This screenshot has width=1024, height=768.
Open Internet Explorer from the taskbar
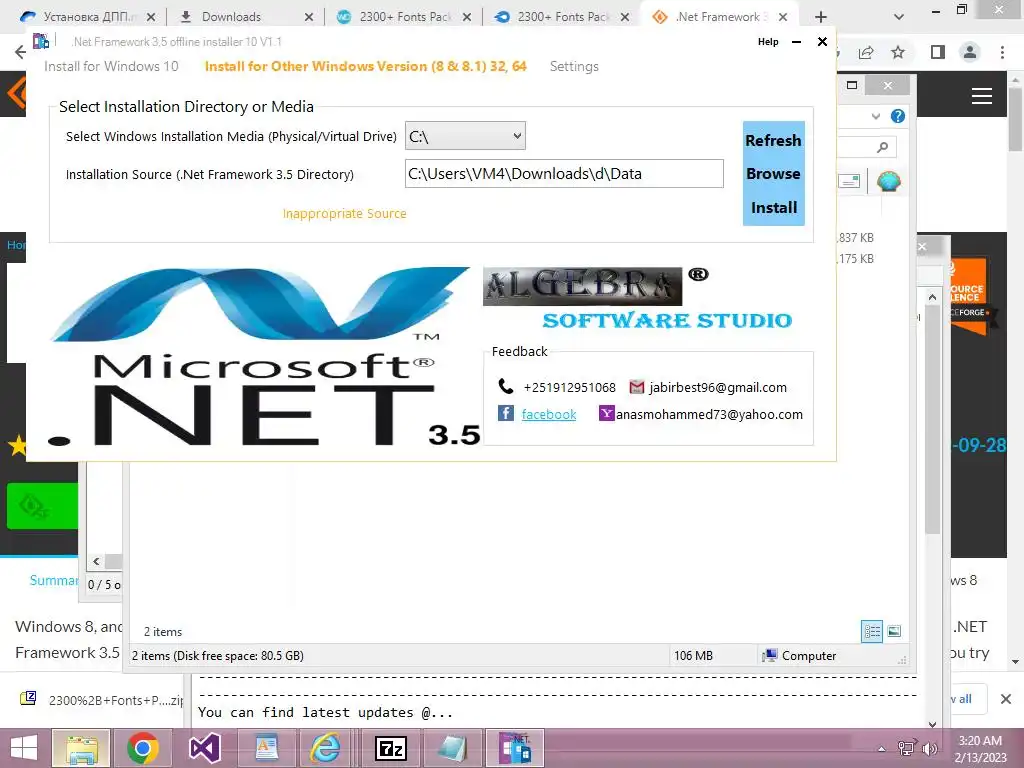coord(325,748)
